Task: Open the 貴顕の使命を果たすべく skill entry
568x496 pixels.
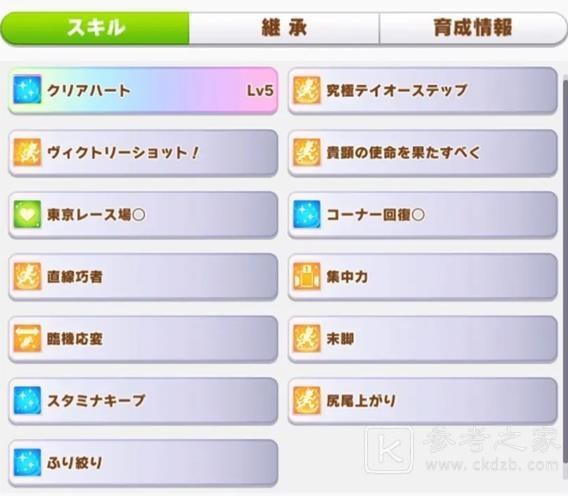Action: (423, 153)
